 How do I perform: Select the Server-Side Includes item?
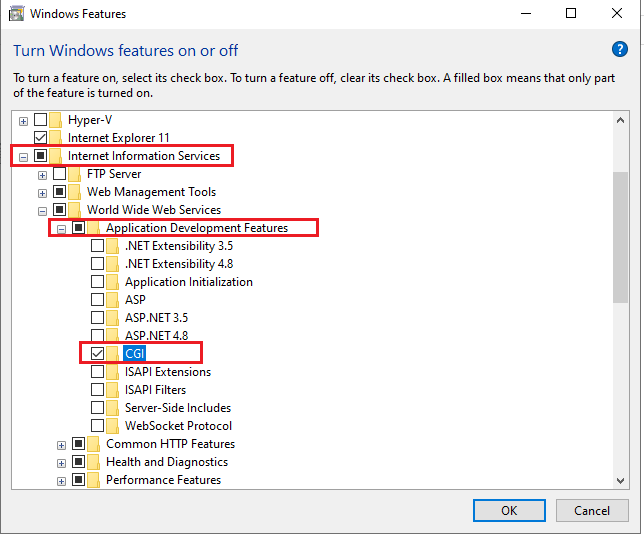pyautogui.click(x=178, y=407)
